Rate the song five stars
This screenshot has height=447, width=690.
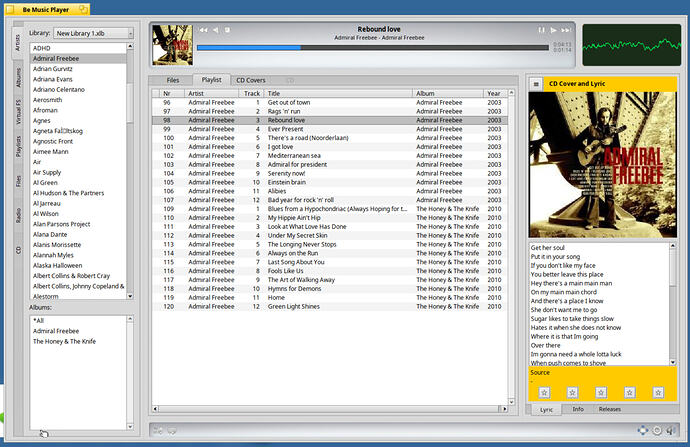658,392
